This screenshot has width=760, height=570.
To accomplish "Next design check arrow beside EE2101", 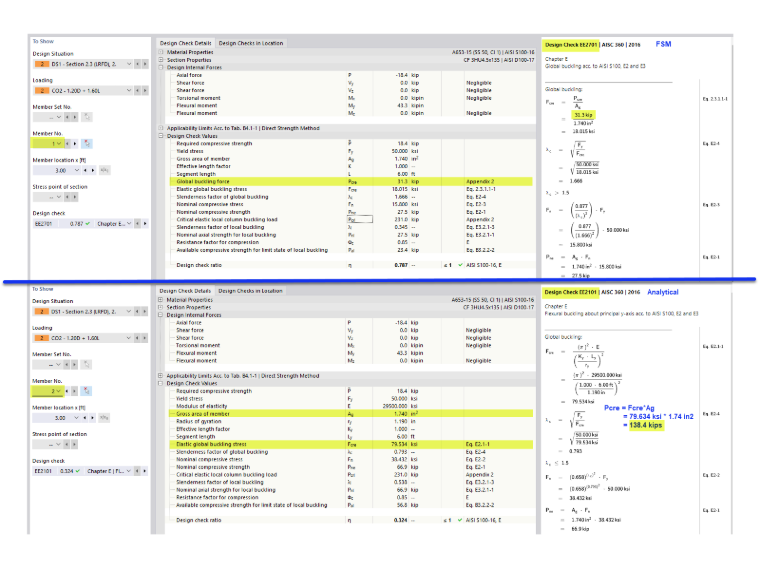I will click(144, 471).
